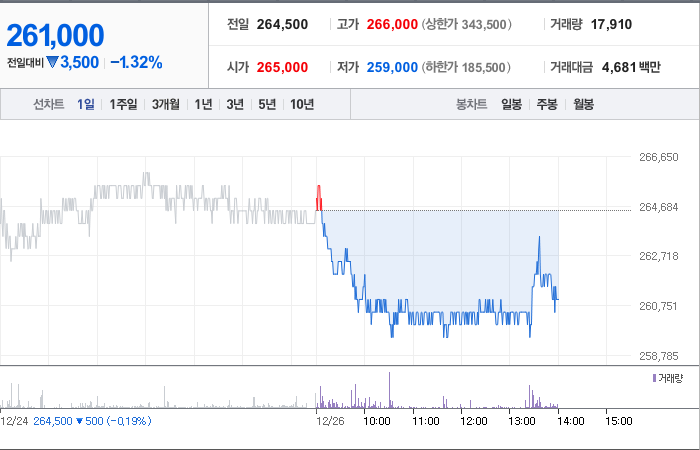This screenshot has height=450, width=700.
Task: Switch to the 주봉 candle chart
Action: click(547, 104)
